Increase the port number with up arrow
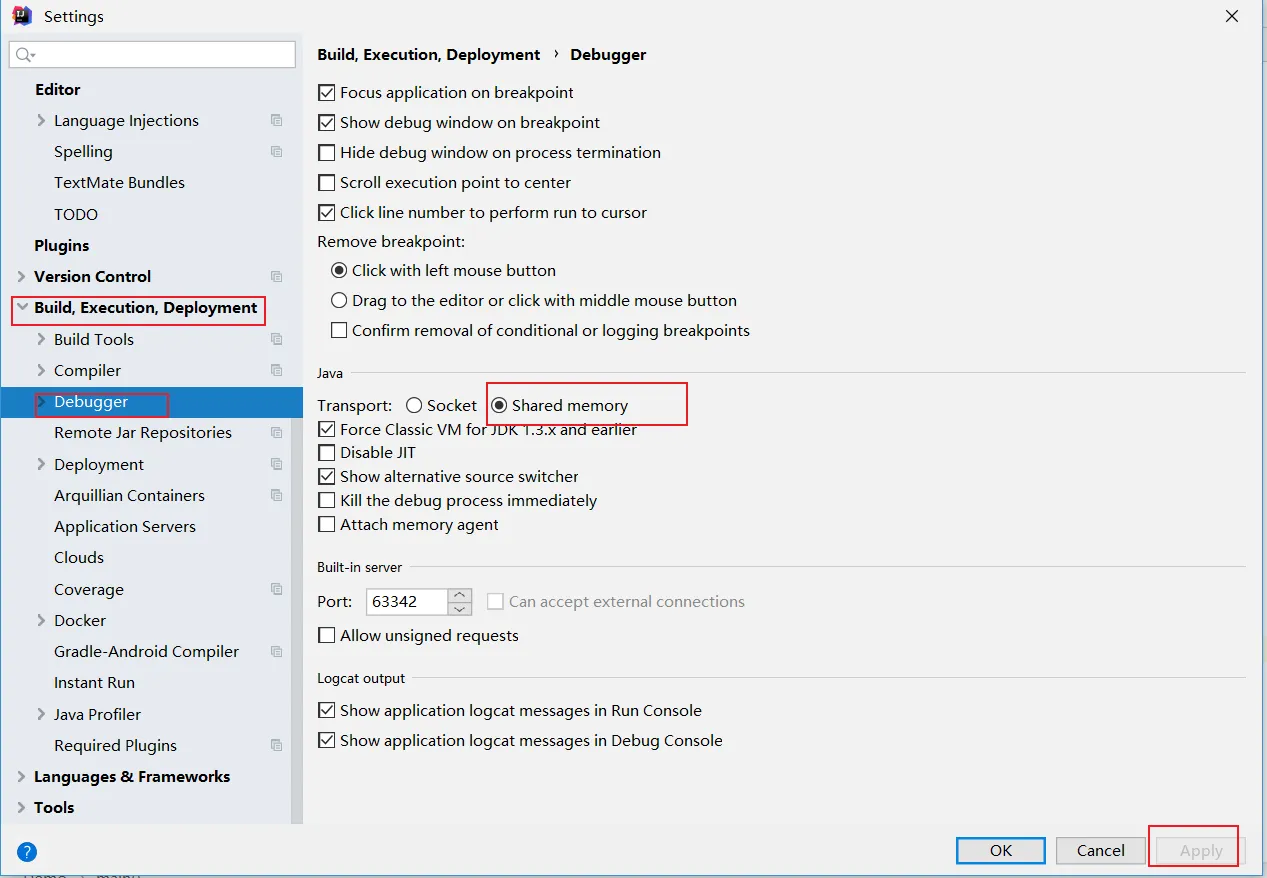This screenshot has width=1267, height=878. point(460,595)
